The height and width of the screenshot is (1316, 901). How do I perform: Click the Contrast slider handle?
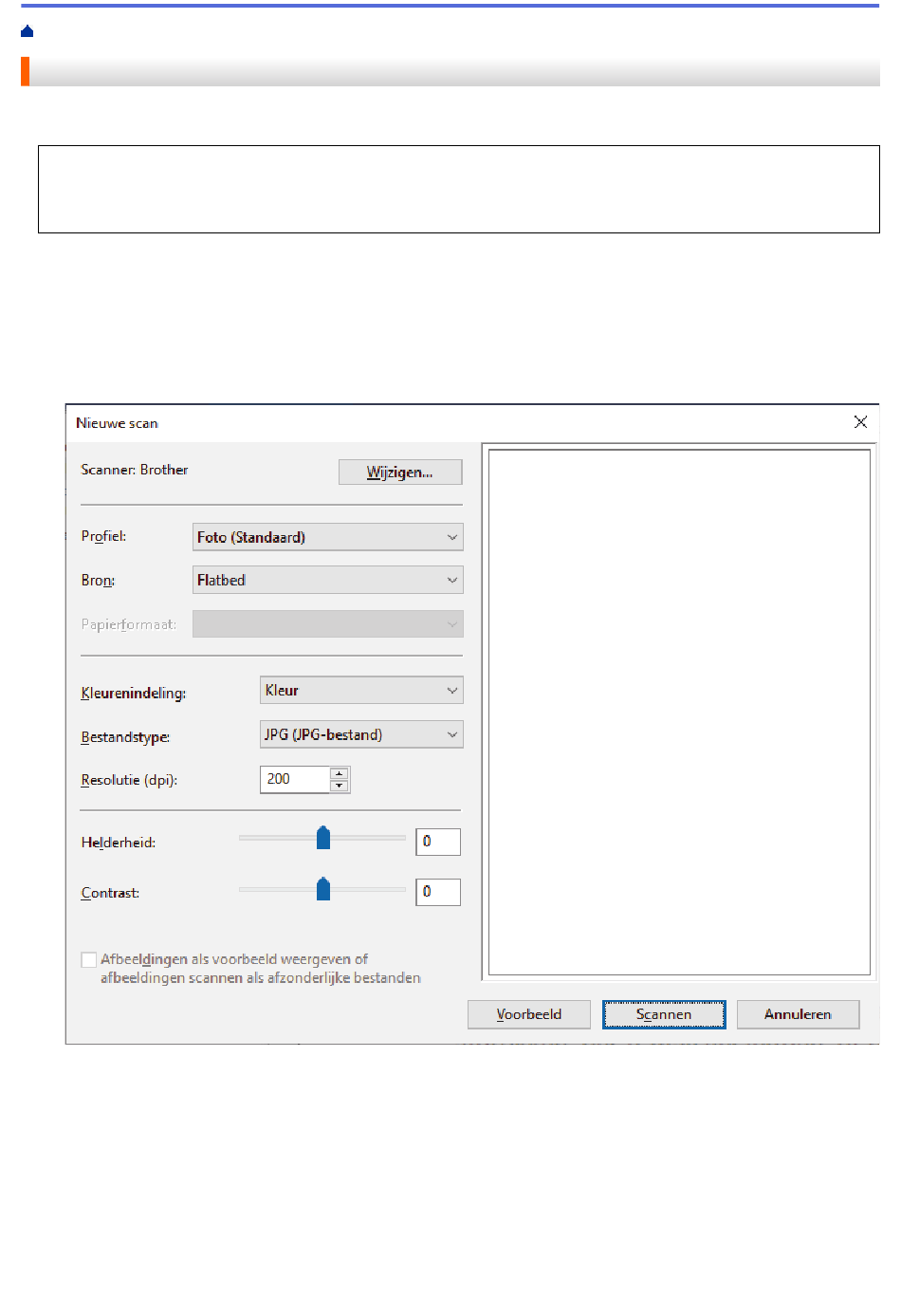pyautogui.click(x=323, y=889)
